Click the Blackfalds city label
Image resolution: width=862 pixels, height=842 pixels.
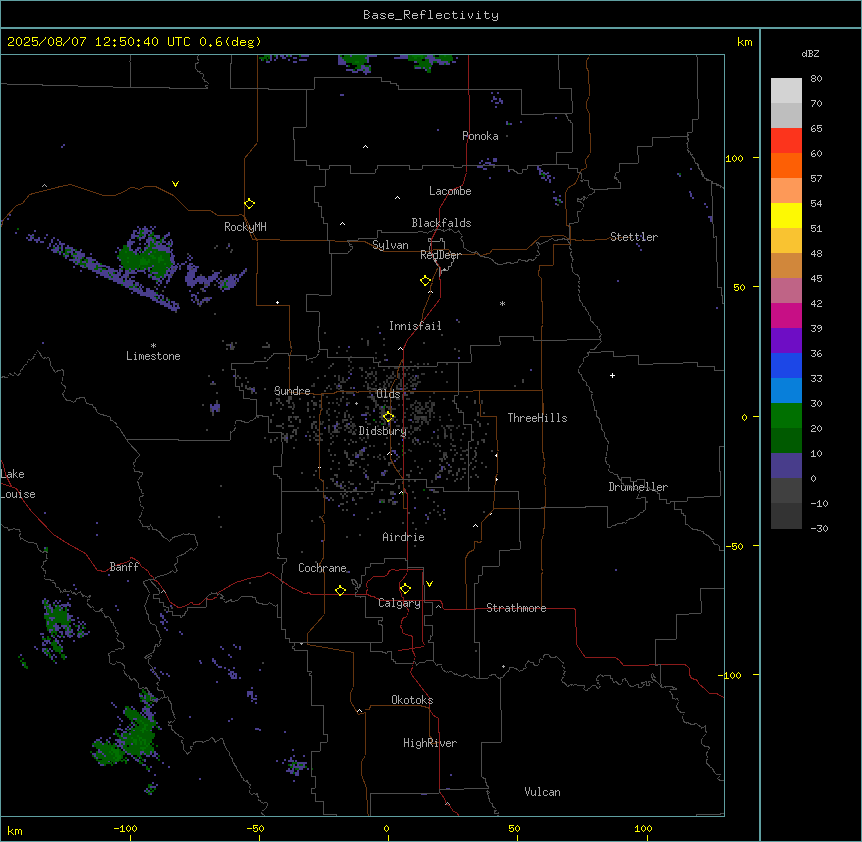pyautogui.click(x=441, y=223)
